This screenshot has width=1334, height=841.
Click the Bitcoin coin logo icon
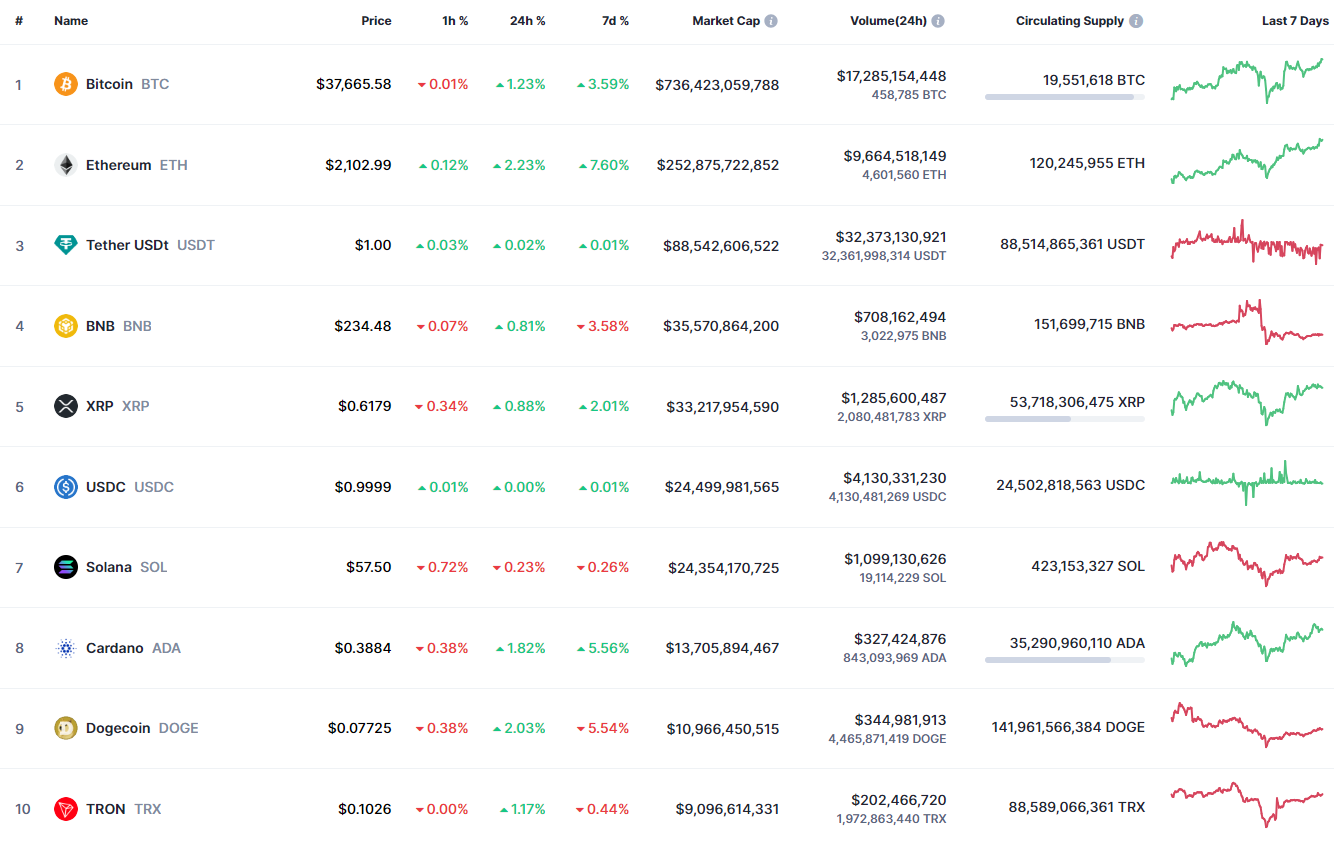tap(66, 84)
